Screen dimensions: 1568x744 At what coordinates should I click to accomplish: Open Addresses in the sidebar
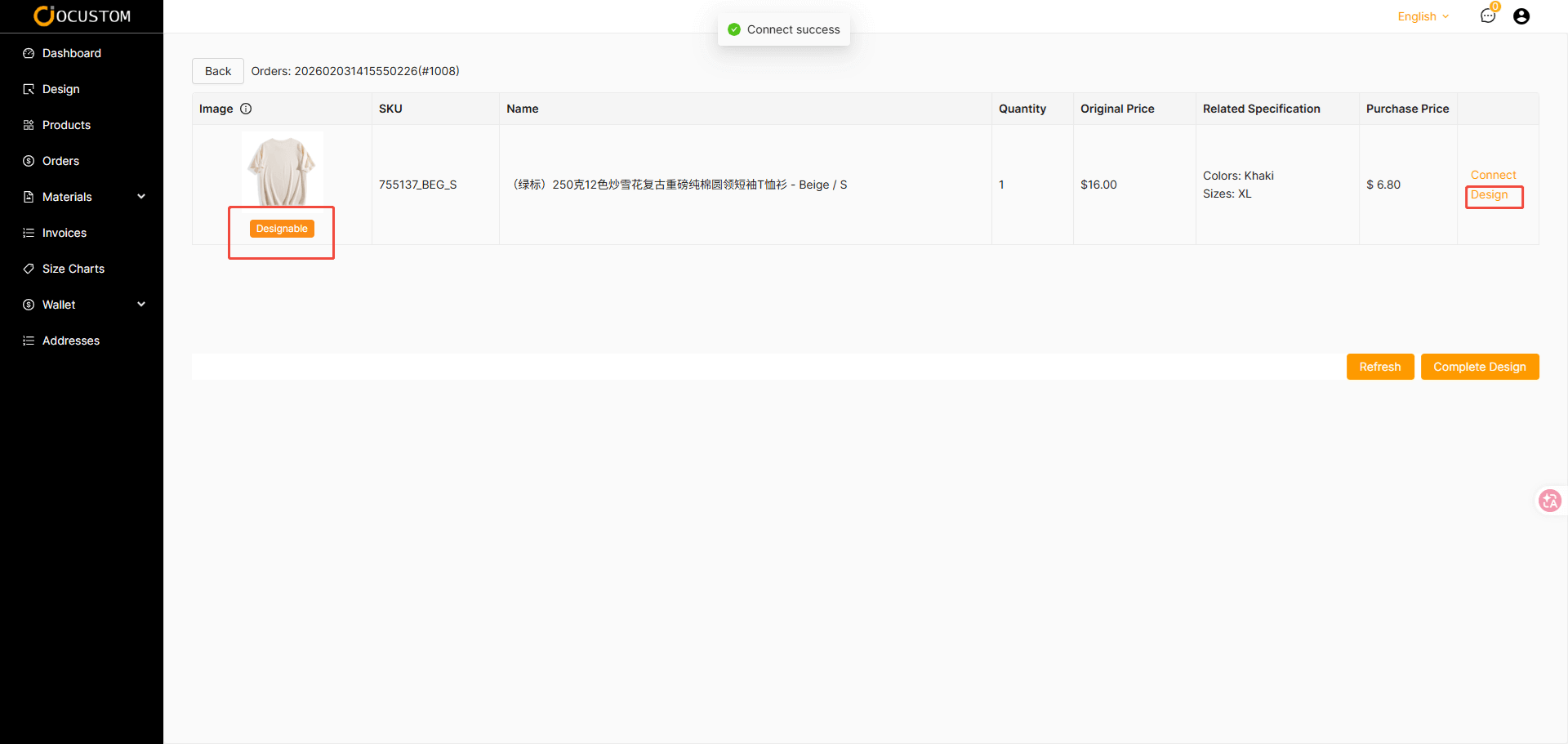pos(70,341)
